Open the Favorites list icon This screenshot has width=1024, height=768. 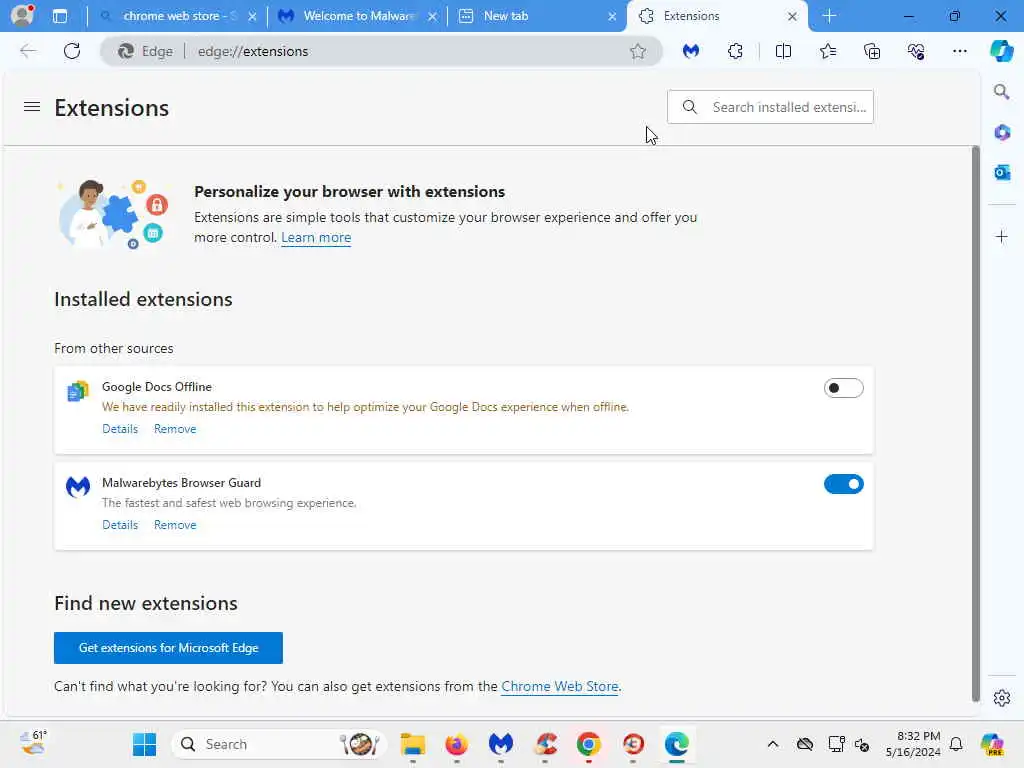point(827,51)
